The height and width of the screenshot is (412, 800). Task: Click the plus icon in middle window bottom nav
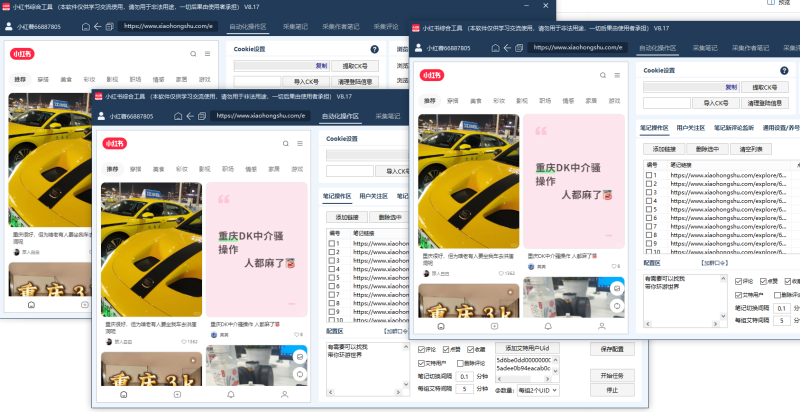pos(177,394)
